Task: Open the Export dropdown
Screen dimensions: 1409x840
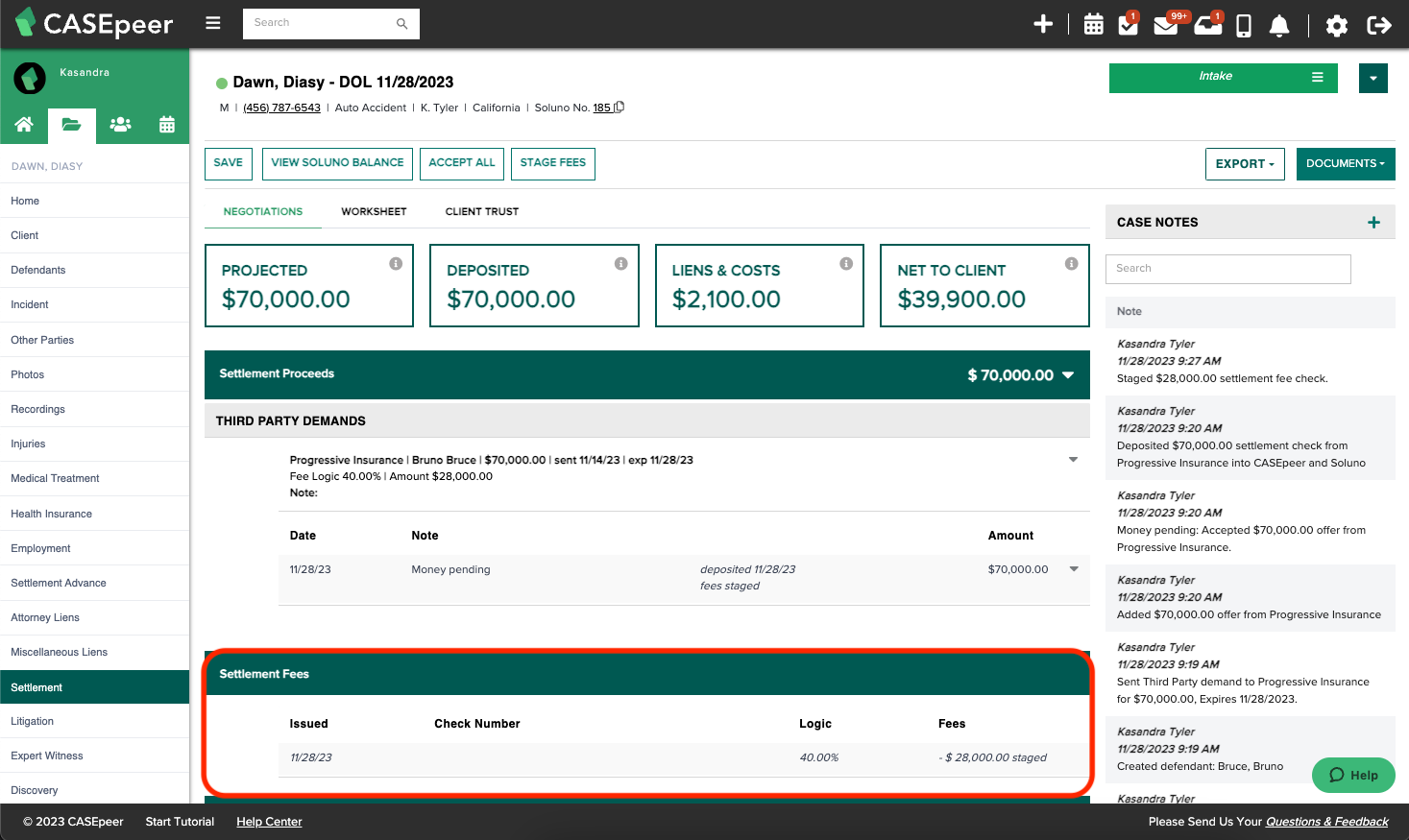Action: (x=1245, y=164)
